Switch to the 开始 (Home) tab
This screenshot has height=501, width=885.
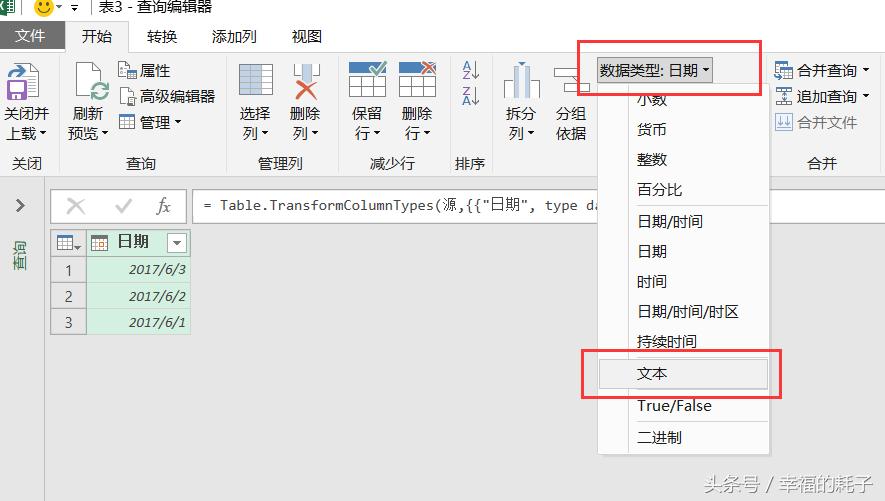tap(97, 36)
